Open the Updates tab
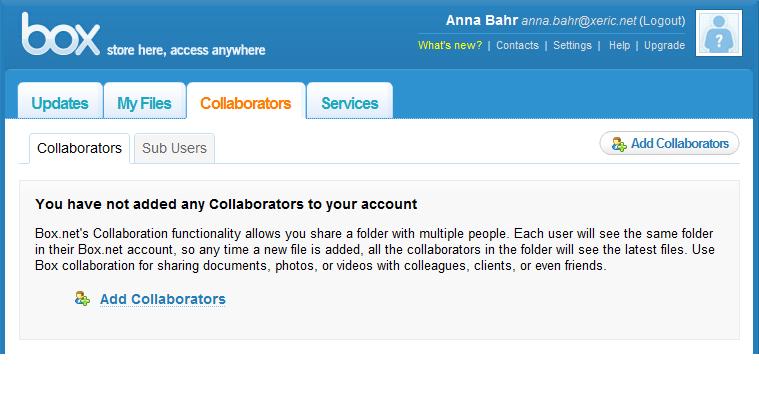 (x=60, y=101)
